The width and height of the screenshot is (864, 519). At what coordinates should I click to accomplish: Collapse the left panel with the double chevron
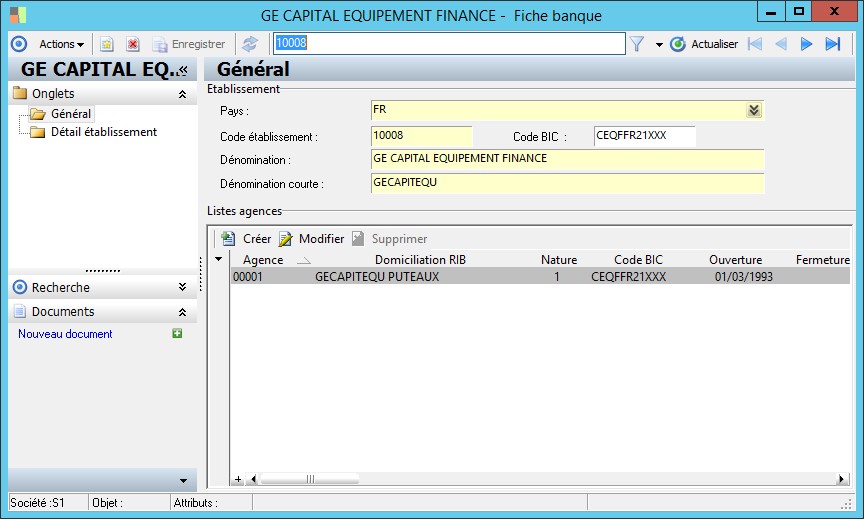coord(183,70)
